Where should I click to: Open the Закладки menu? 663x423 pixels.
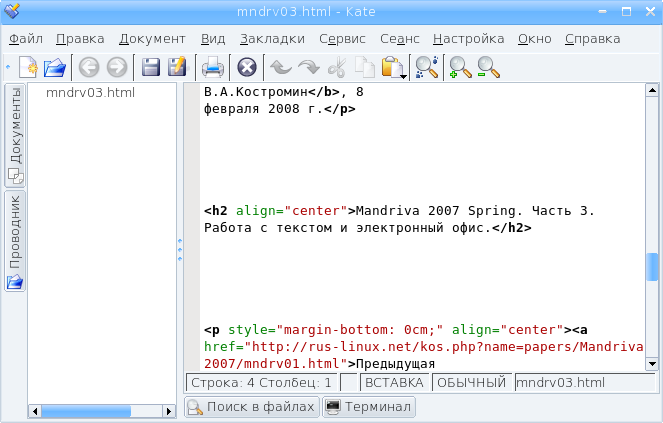(272, 39)
